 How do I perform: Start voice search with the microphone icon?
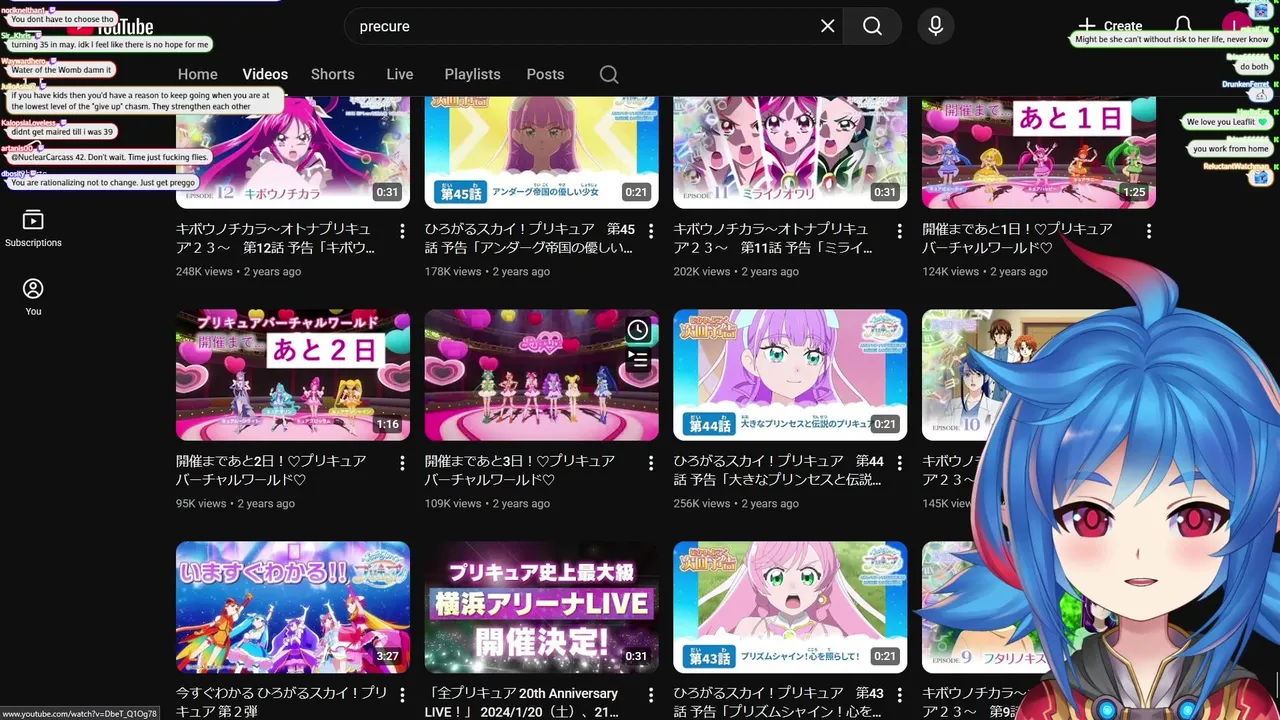coord(935,26)
